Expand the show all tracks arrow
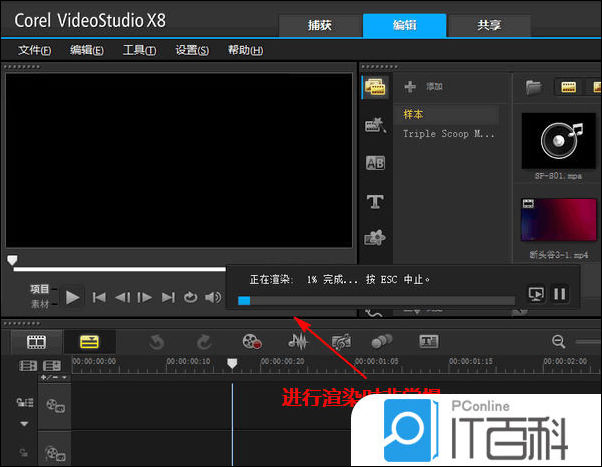602x467 pixels. pos(24,424)
